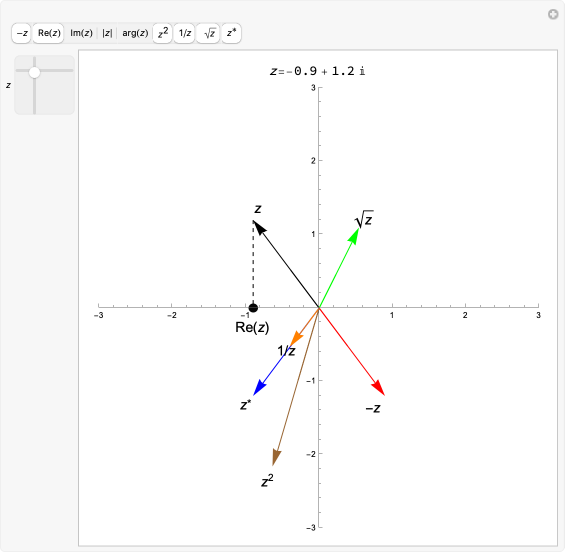This screenshot has height=553, width=565.
Task: Toggle the z* conjugate button
Action: click(x=231, y=33)
